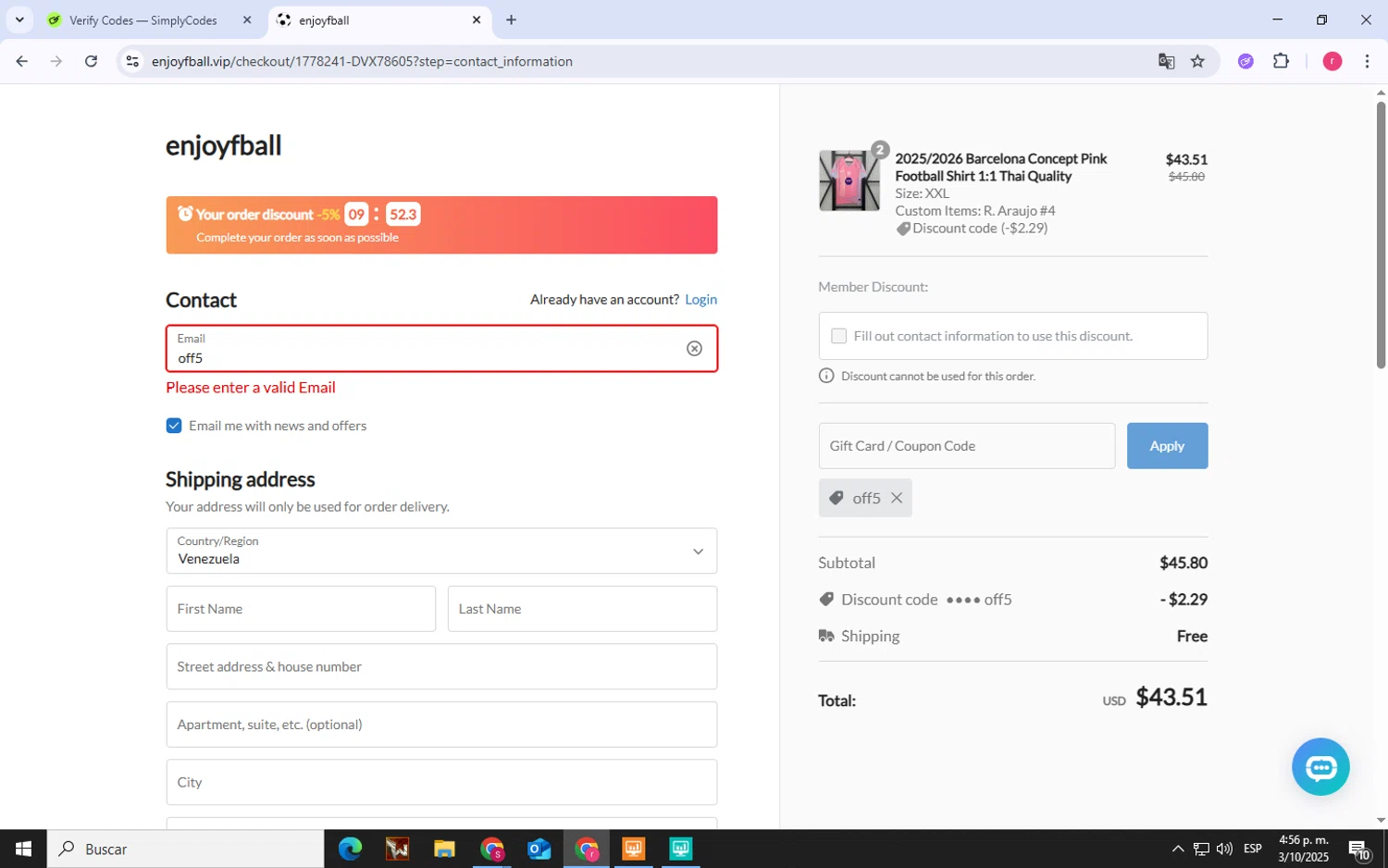Open Microsoft Edge from taskbar
This screenshot has width=1388, height=868.
pos(350,849)
